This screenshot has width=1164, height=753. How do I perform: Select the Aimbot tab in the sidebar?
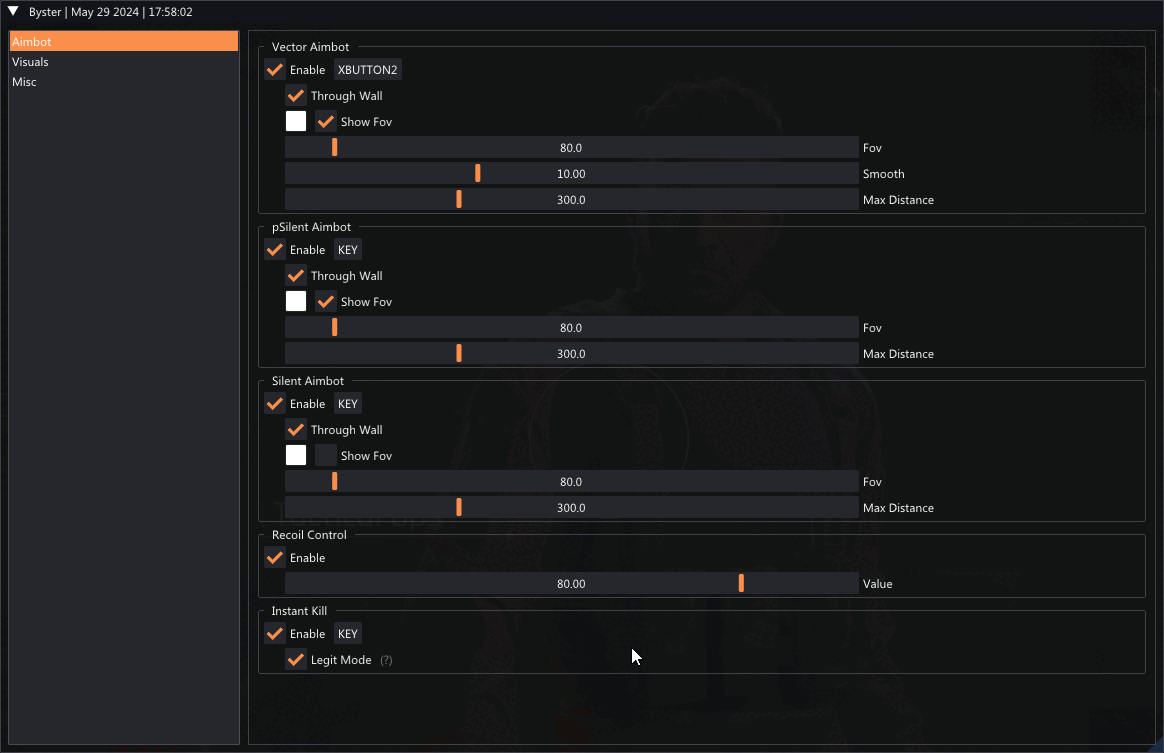(124, 42)
